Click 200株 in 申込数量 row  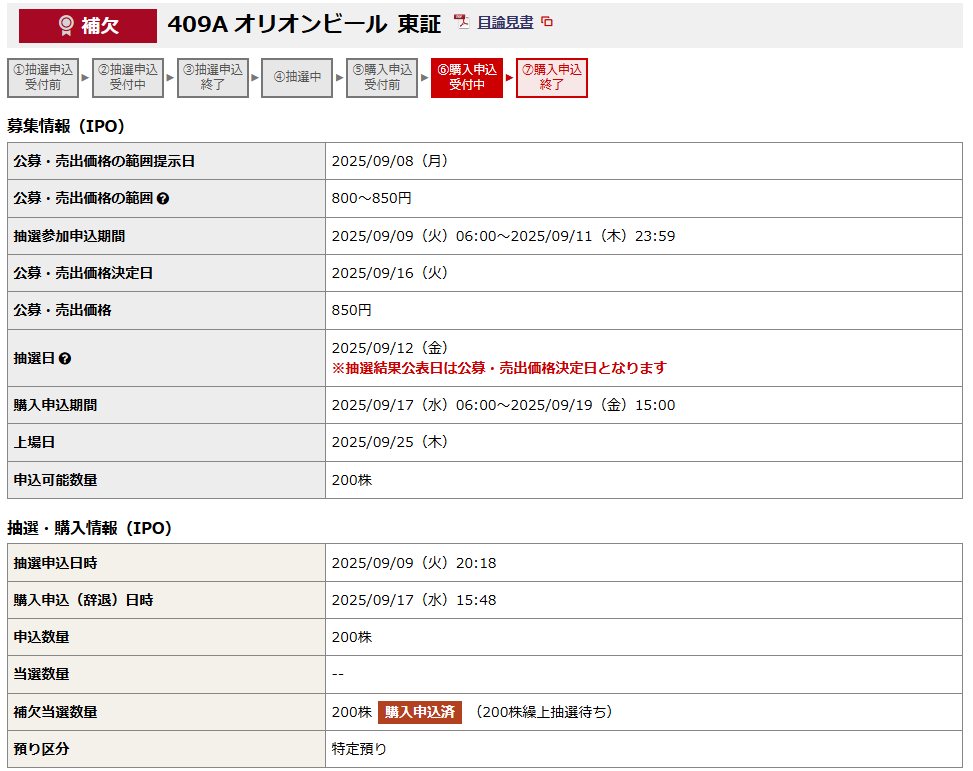tap(352, 638)
